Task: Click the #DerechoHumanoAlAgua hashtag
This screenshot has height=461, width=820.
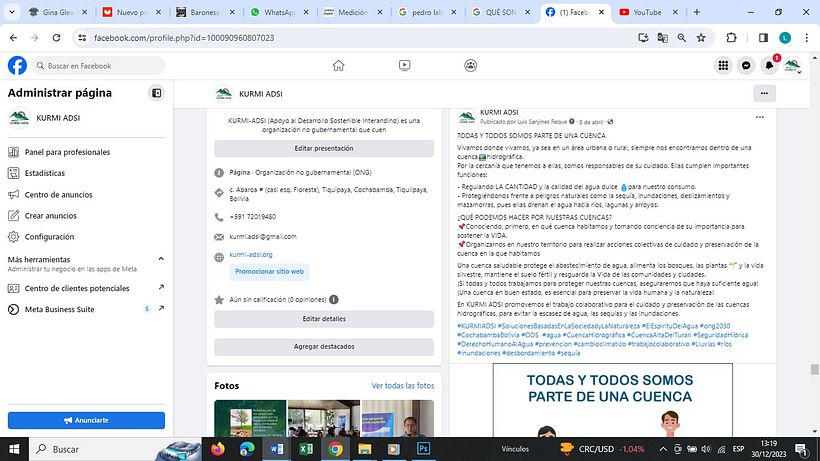Action: coord(495,344)
